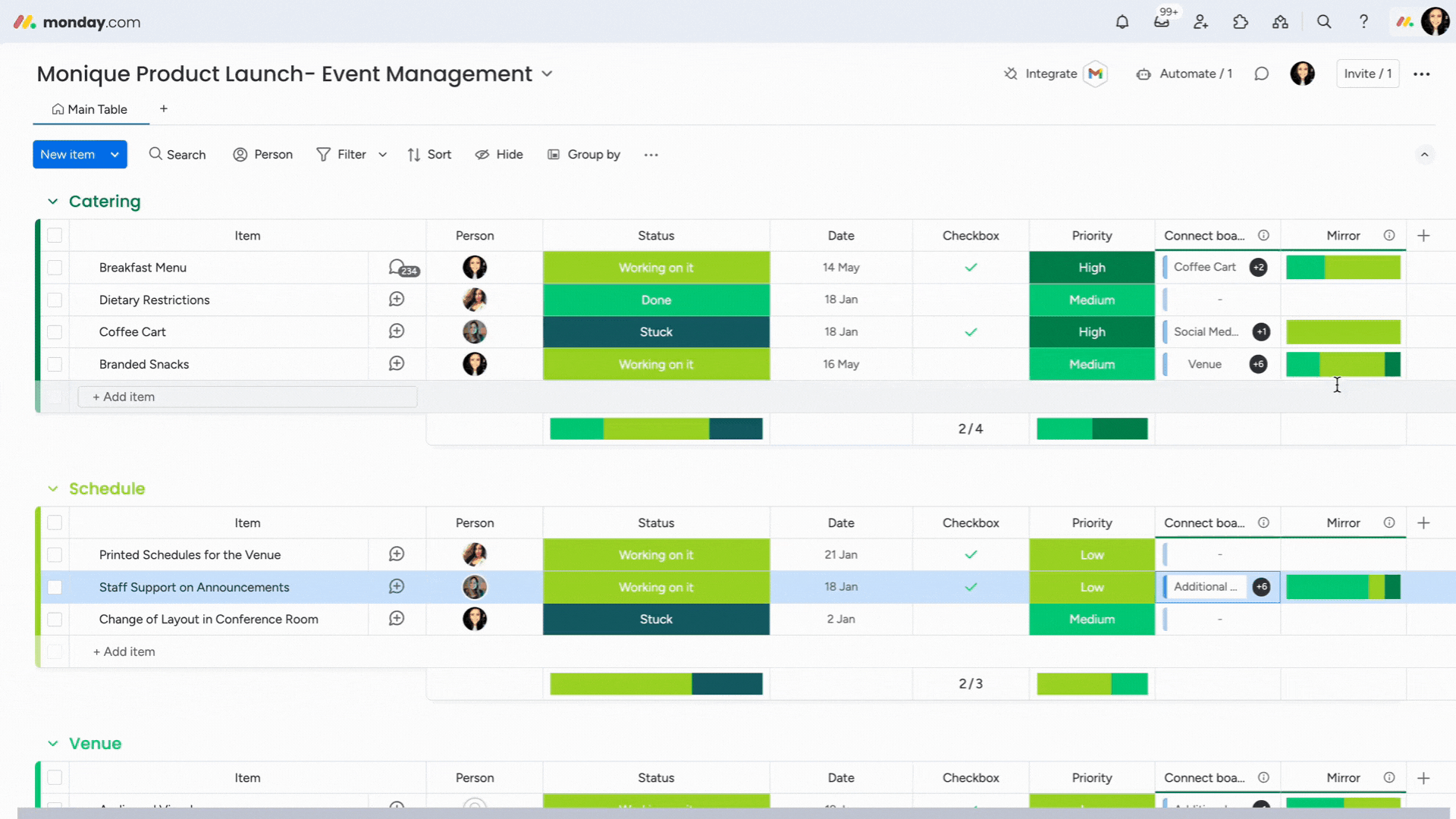Open the New item dropdown arrow
The height and width of the screenshot is (819, 1456).
115,155
